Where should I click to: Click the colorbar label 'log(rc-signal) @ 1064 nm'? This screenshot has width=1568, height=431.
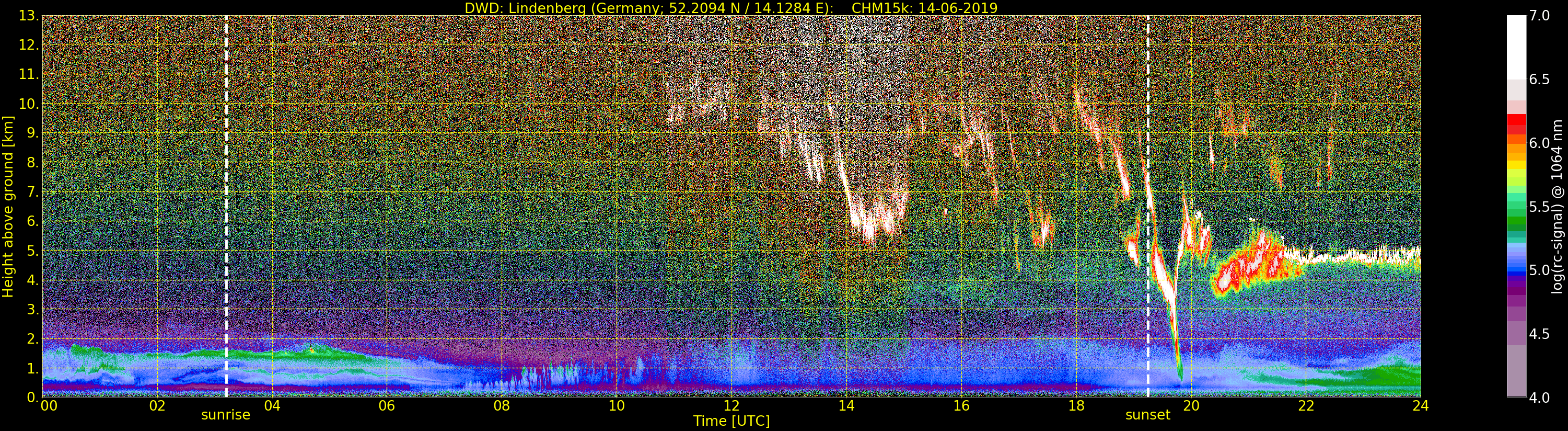tap(1557, 206)
